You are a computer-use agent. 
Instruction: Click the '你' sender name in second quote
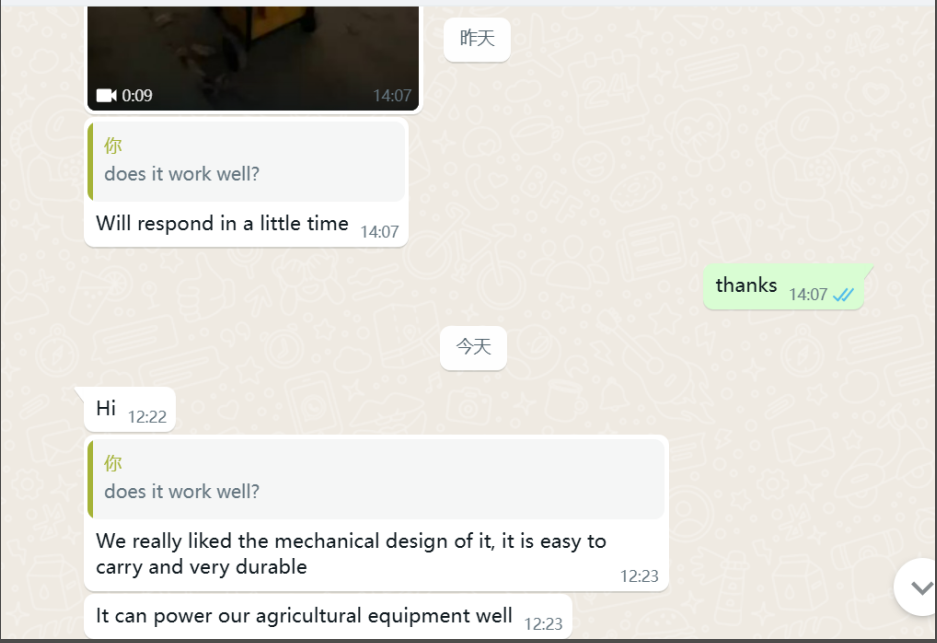[x=113, y=463]
